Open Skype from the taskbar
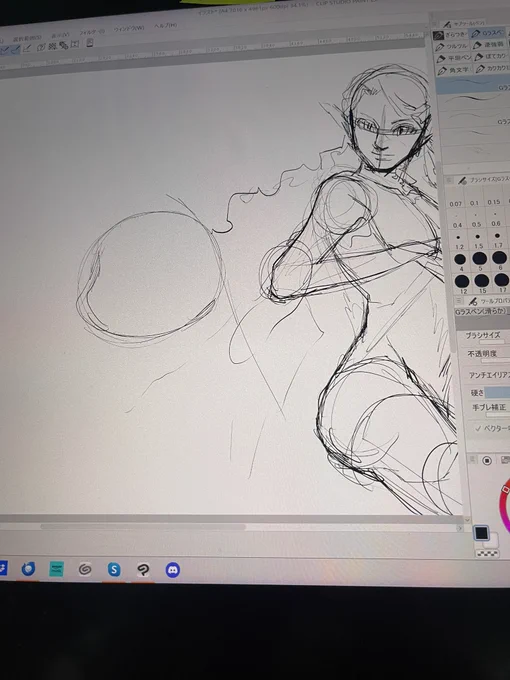This screenshot has width=510, height=680. (114, 569)
